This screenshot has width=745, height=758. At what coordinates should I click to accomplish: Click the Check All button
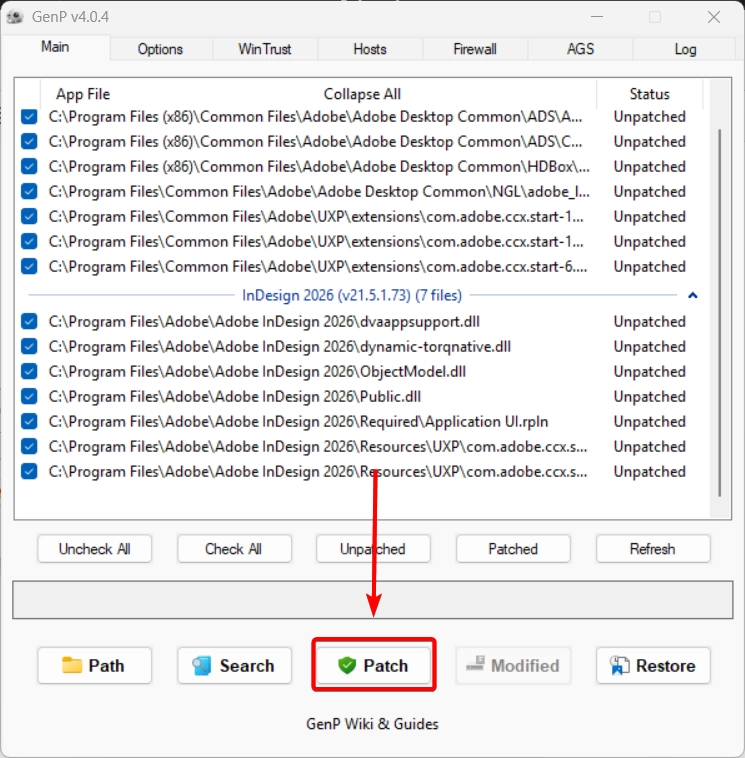tap(234, 549)
